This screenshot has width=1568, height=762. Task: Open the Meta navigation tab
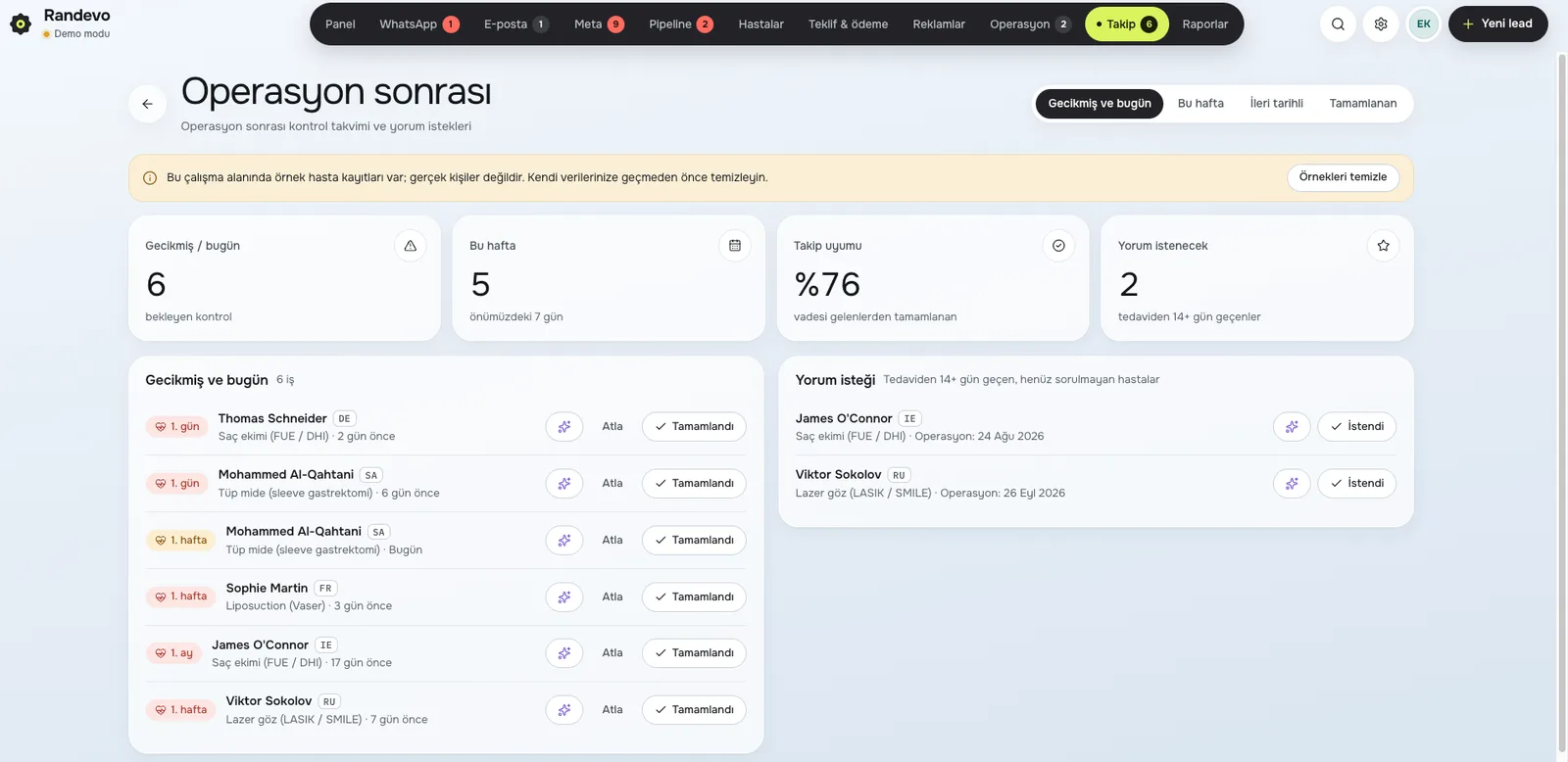(x=599, y=24)
